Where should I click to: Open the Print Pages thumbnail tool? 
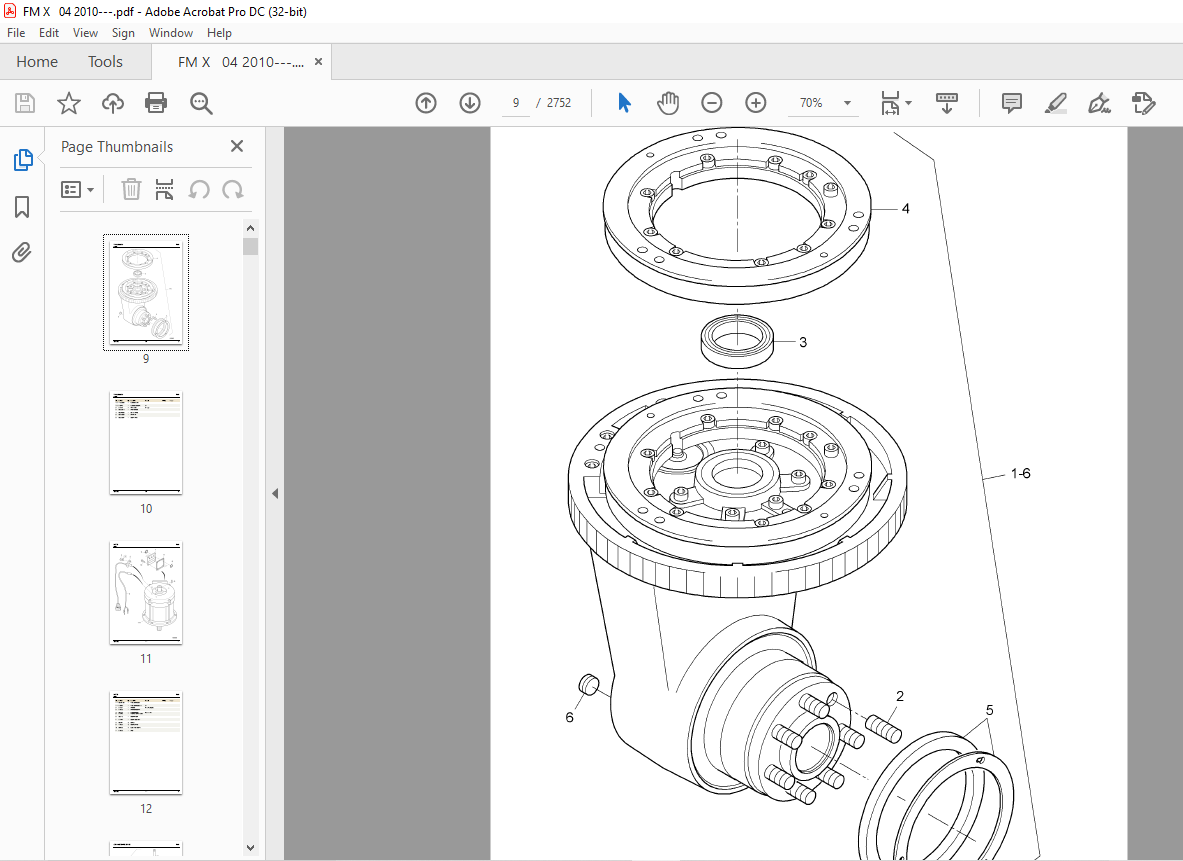pos(164,189)
